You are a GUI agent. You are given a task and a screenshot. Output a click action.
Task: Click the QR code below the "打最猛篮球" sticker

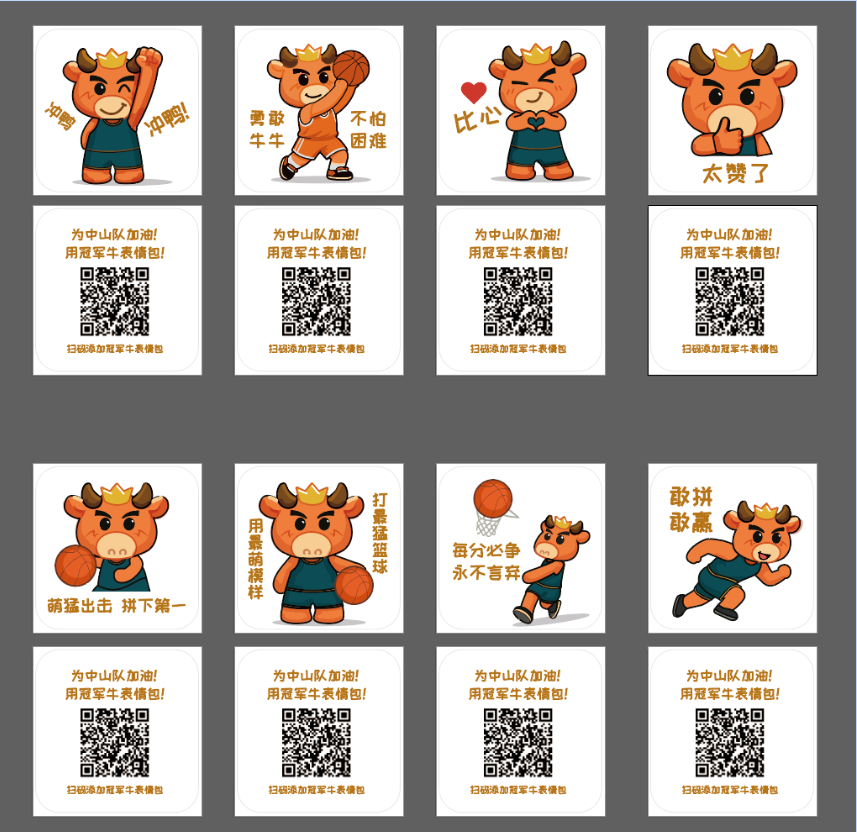click(316, 743)
